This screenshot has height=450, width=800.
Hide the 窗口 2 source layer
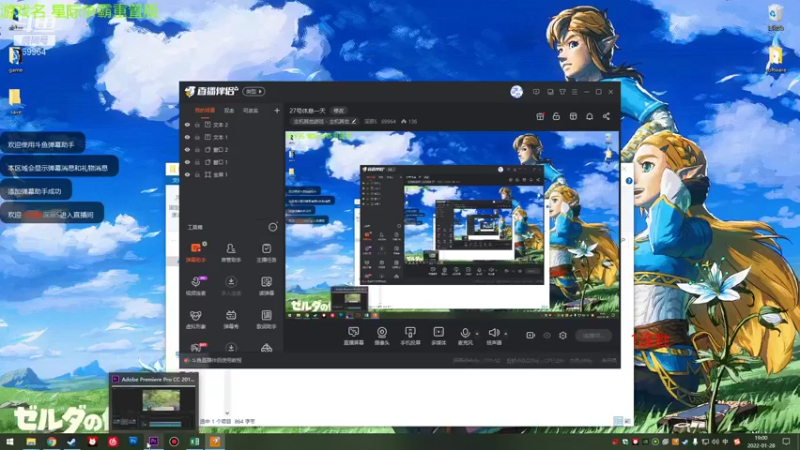coord(187,149)
